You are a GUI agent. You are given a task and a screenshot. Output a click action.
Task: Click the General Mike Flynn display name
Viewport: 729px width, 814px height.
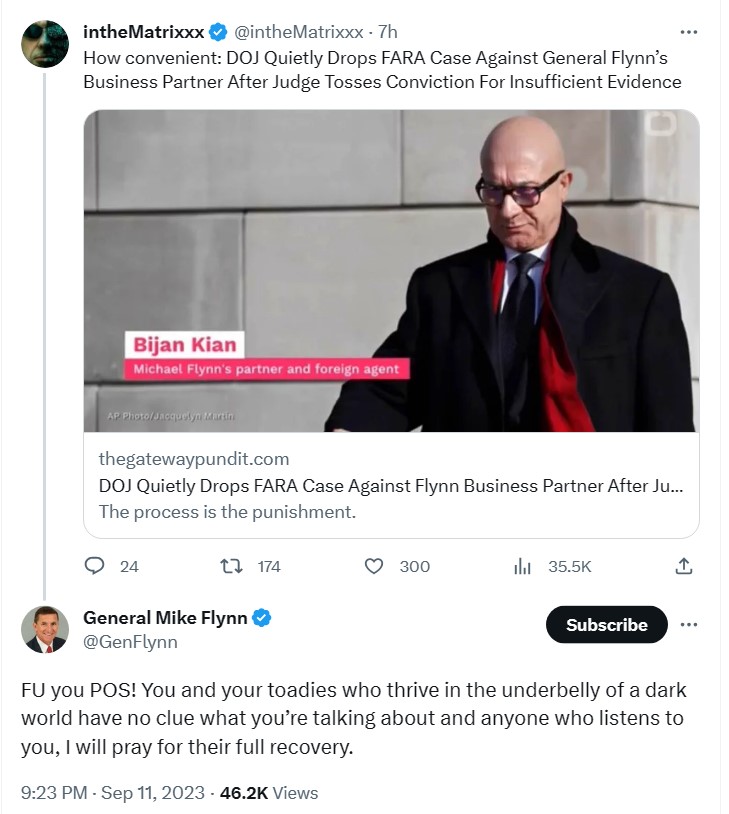(165, 618)
